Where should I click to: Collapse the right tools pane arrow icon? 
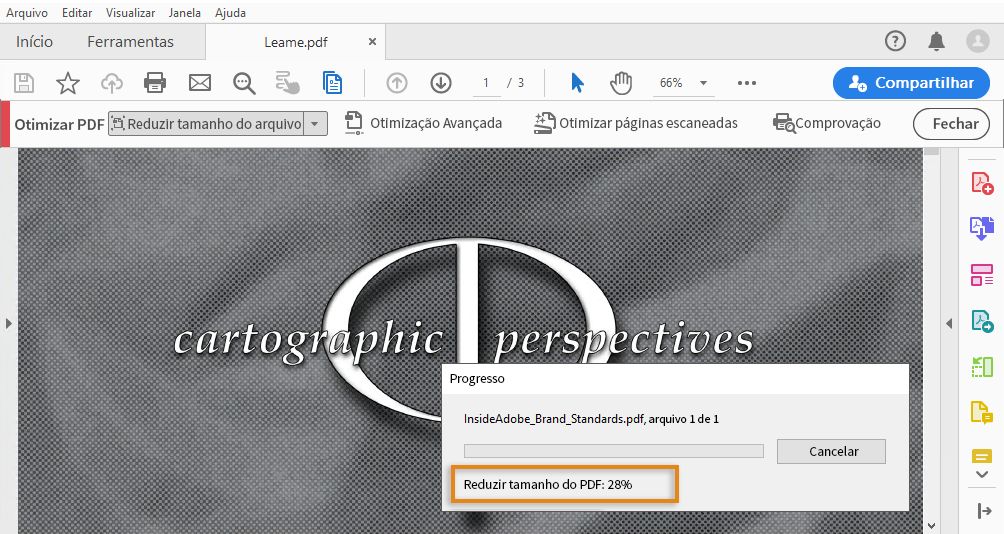[x=984, y=510]
